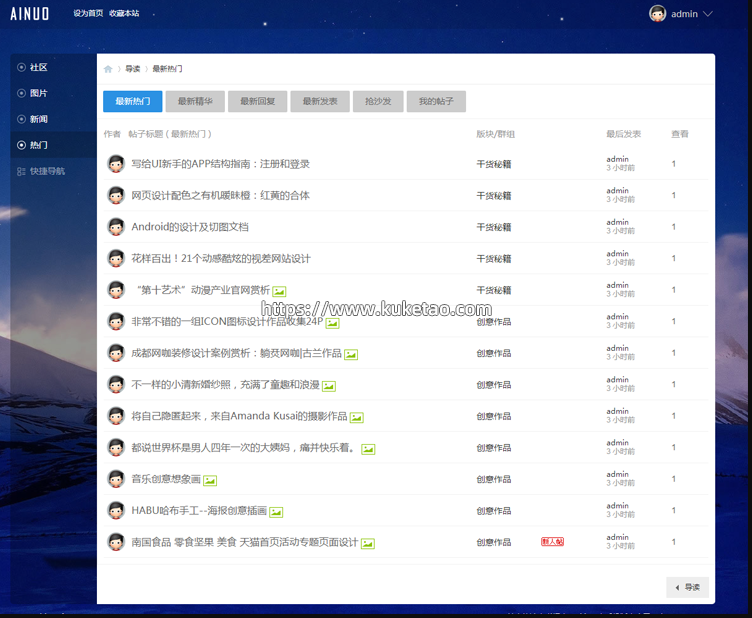This screenshot has height=618, width=752.
Task: Click image attachment icon on 音乐创意想象画 post
Action: 210,481
